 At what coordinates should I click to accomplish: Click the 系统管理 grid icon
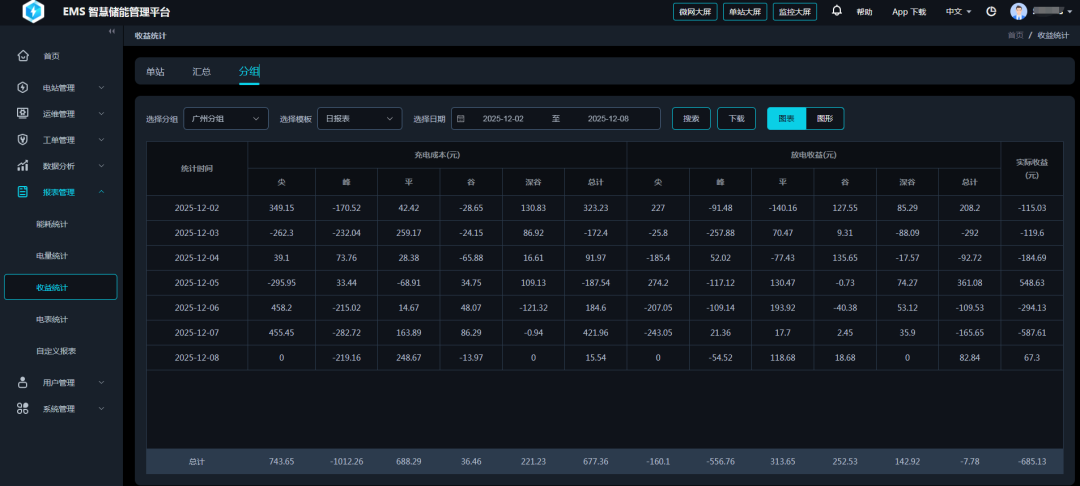(x=23, y=408)
